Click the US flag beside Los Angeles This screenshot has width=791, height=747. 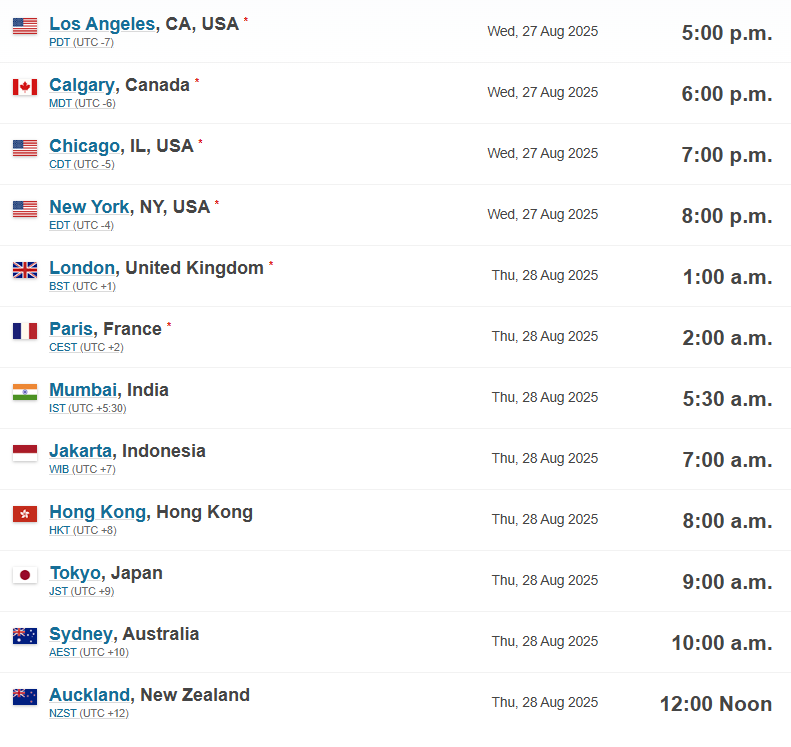(25, 26)
